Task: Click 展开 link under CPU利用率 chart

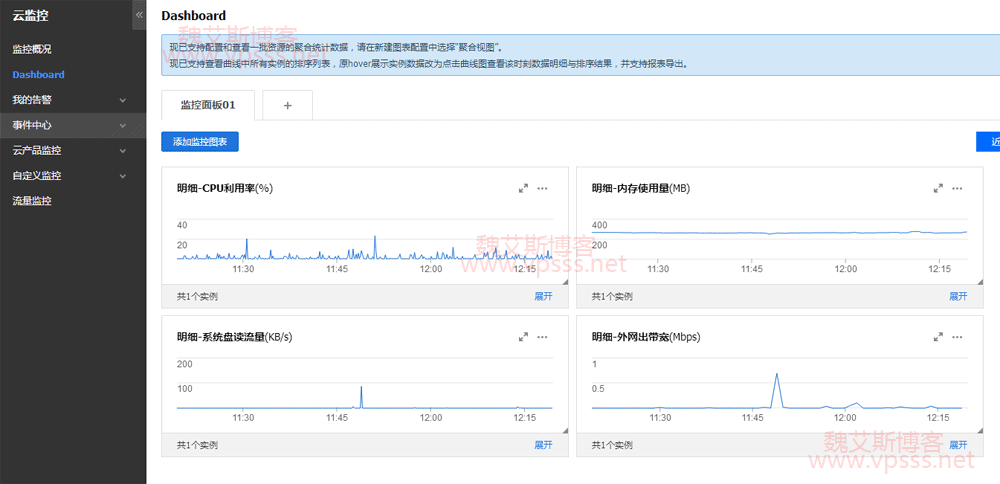Action: click(x=543, y=296)
